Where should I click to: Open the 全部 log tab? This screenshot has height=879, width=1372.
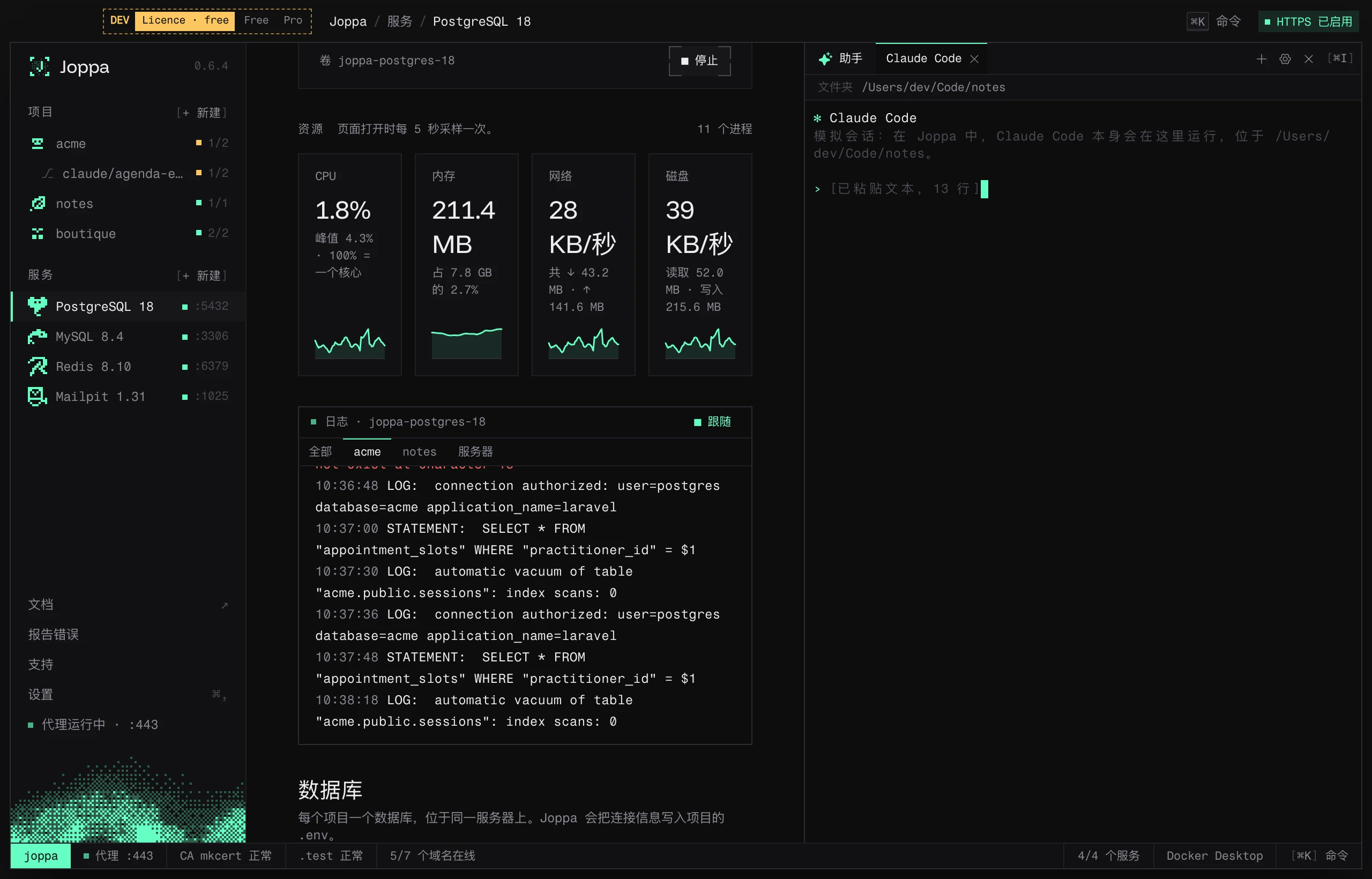[x=320, y=451]
